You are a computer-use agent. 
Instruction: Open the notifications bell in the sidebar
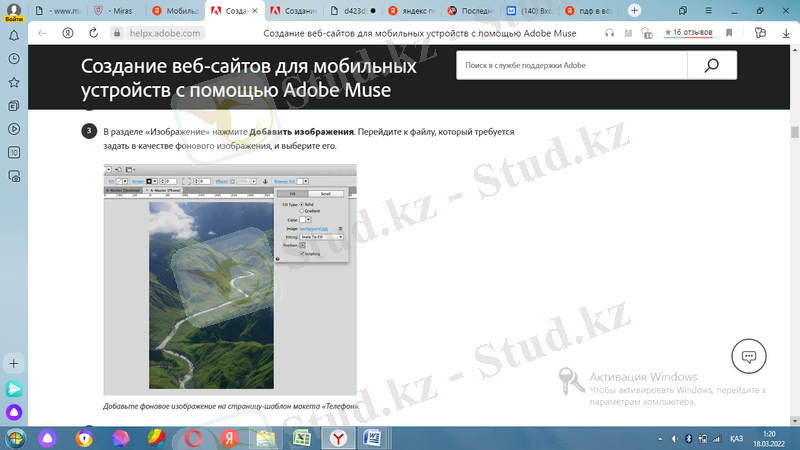(x=14, y=34)
